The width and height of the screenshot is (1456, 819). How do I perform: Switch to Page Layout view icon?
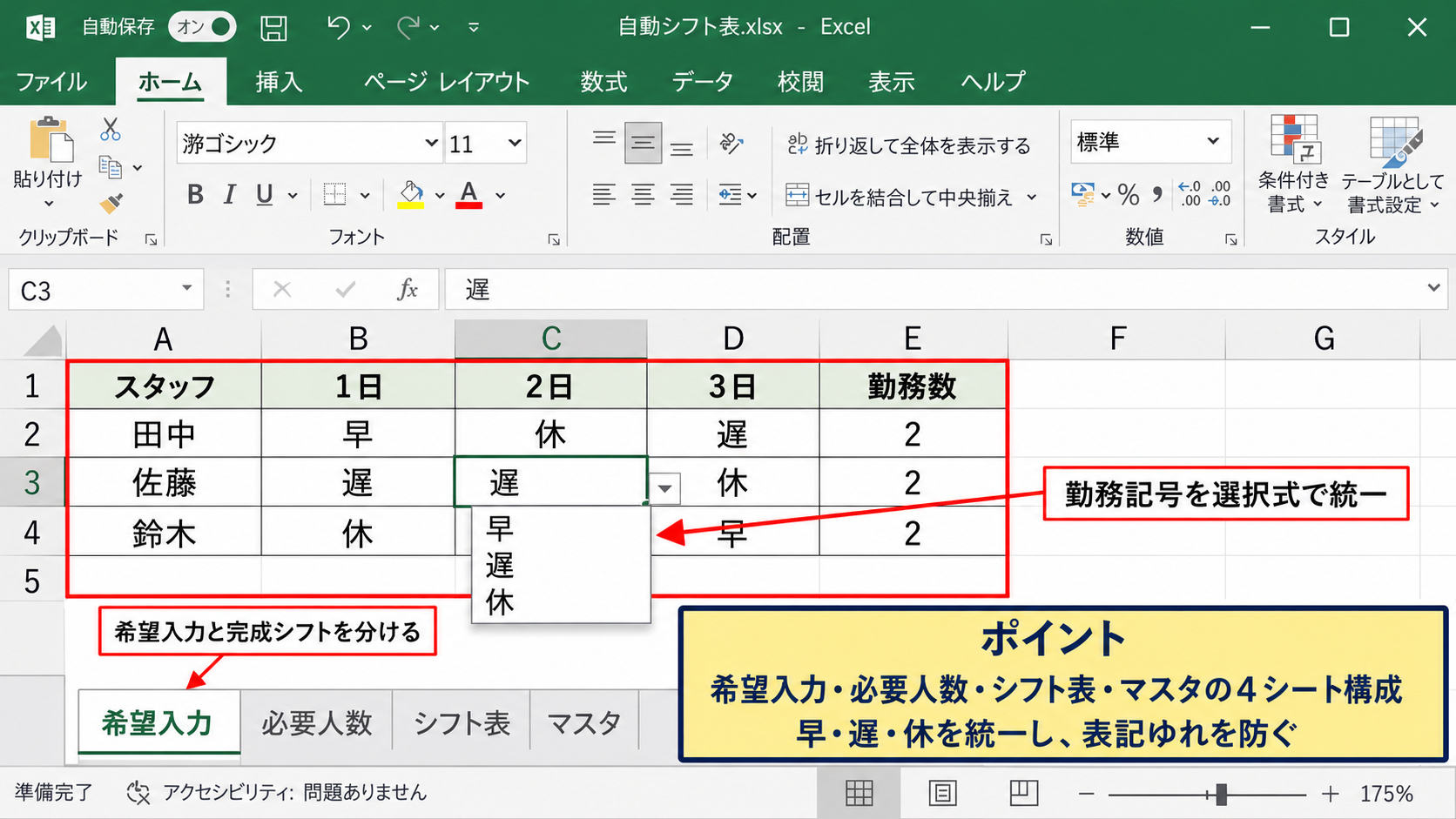[942, 793]
